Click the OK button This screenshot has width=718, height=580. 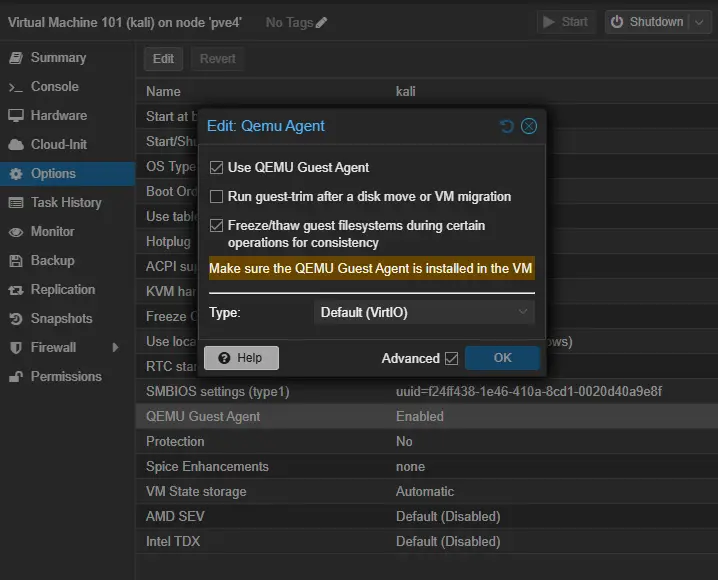tap(502, 358)
